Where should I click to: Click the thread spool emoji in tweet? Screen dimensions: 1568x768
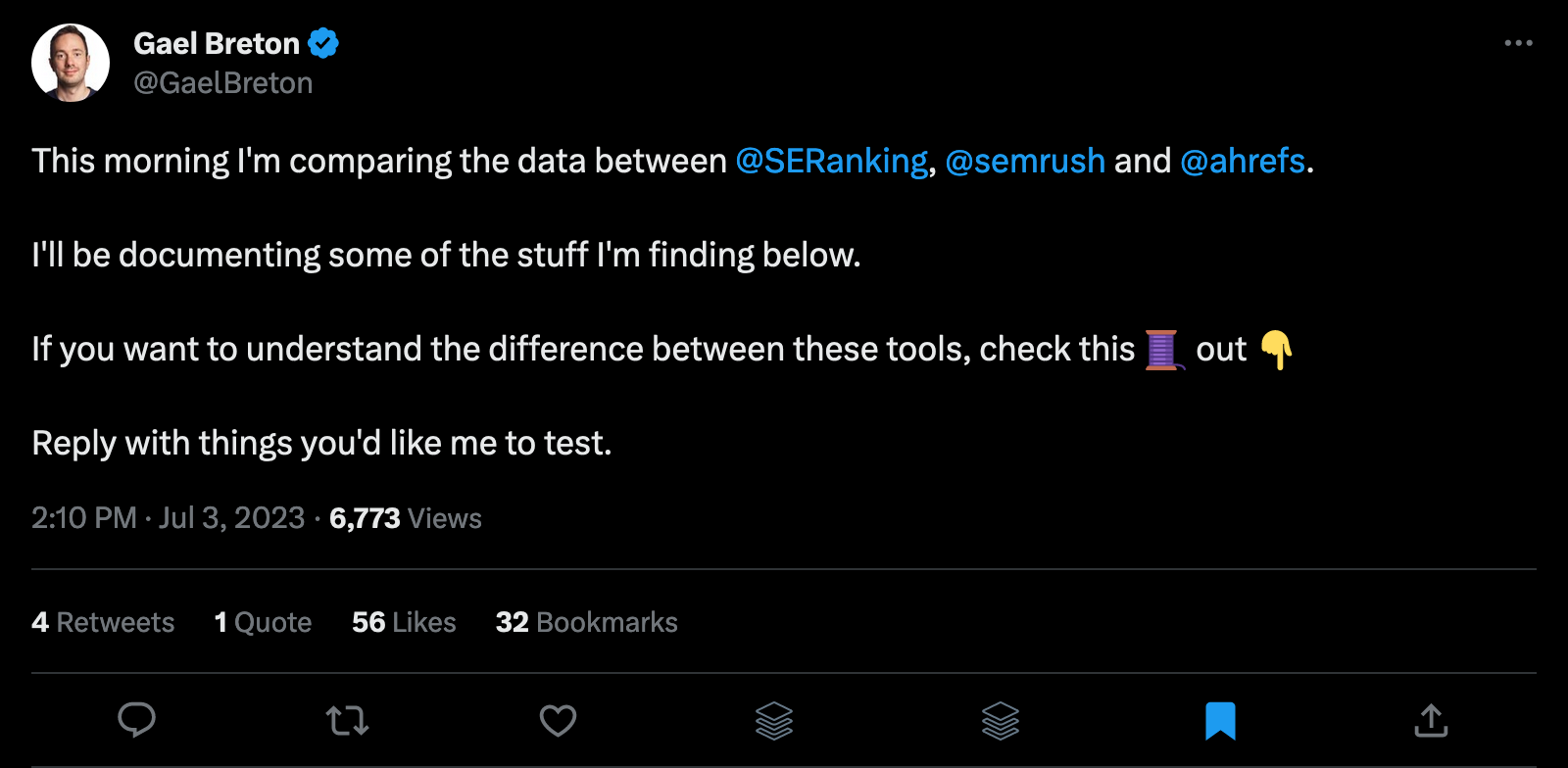coord(1162,350)
